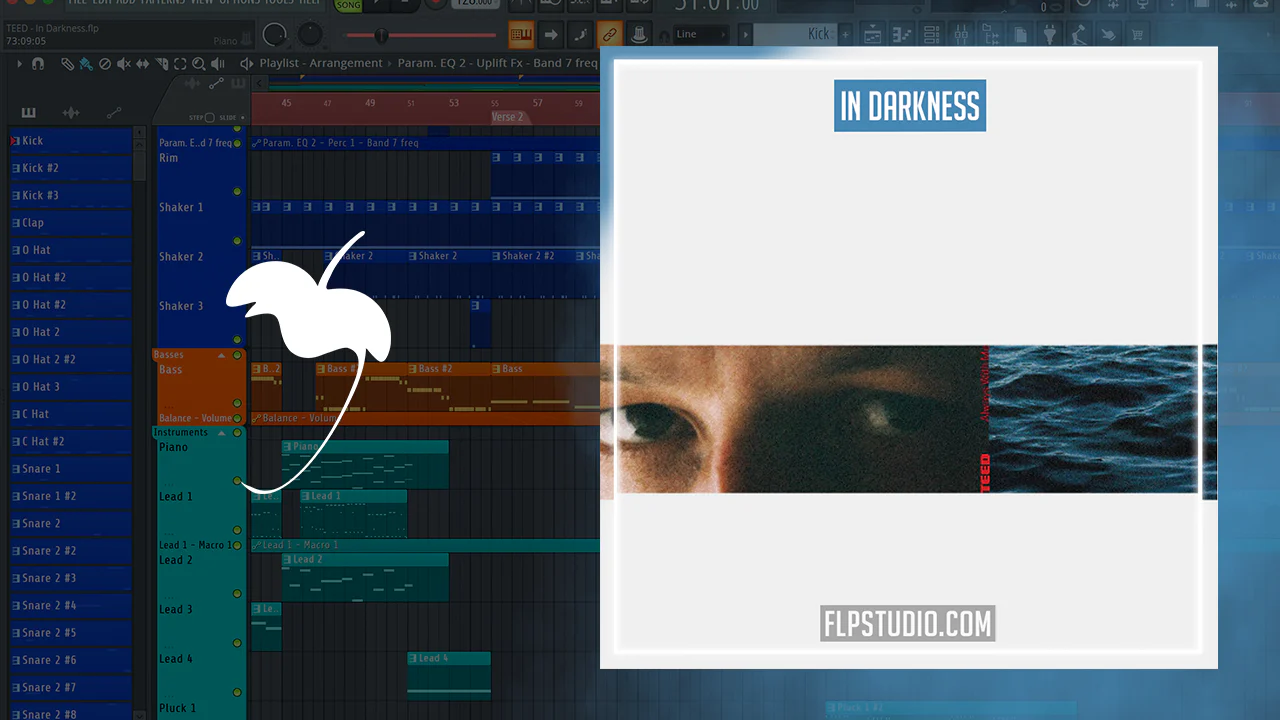Add a new pattern with the plus button
Image resolution: width=1280 pixels, height=720 pixels.
pyautogui.click(x=846, y=35)
